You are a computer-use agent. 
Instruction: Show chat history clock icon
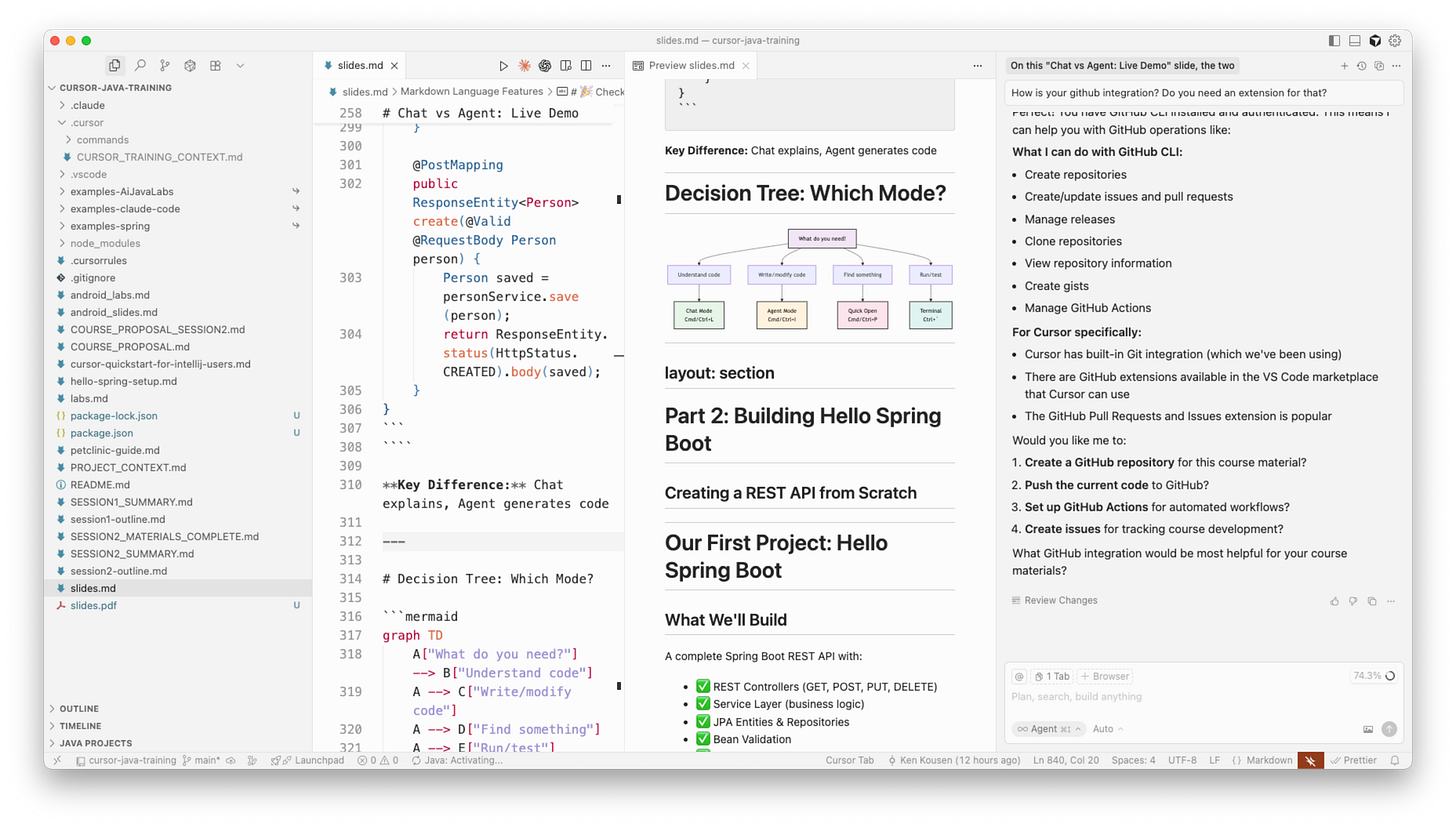[1361, 66]
